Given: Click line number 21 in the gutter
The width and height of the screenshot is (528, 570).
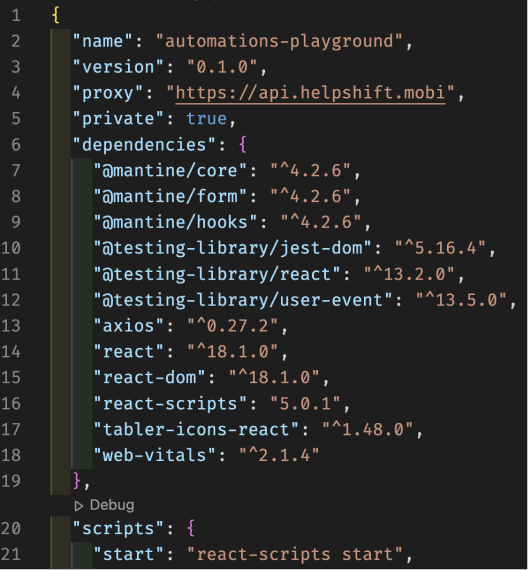Looking at the screenshot, I should (11, 554).
